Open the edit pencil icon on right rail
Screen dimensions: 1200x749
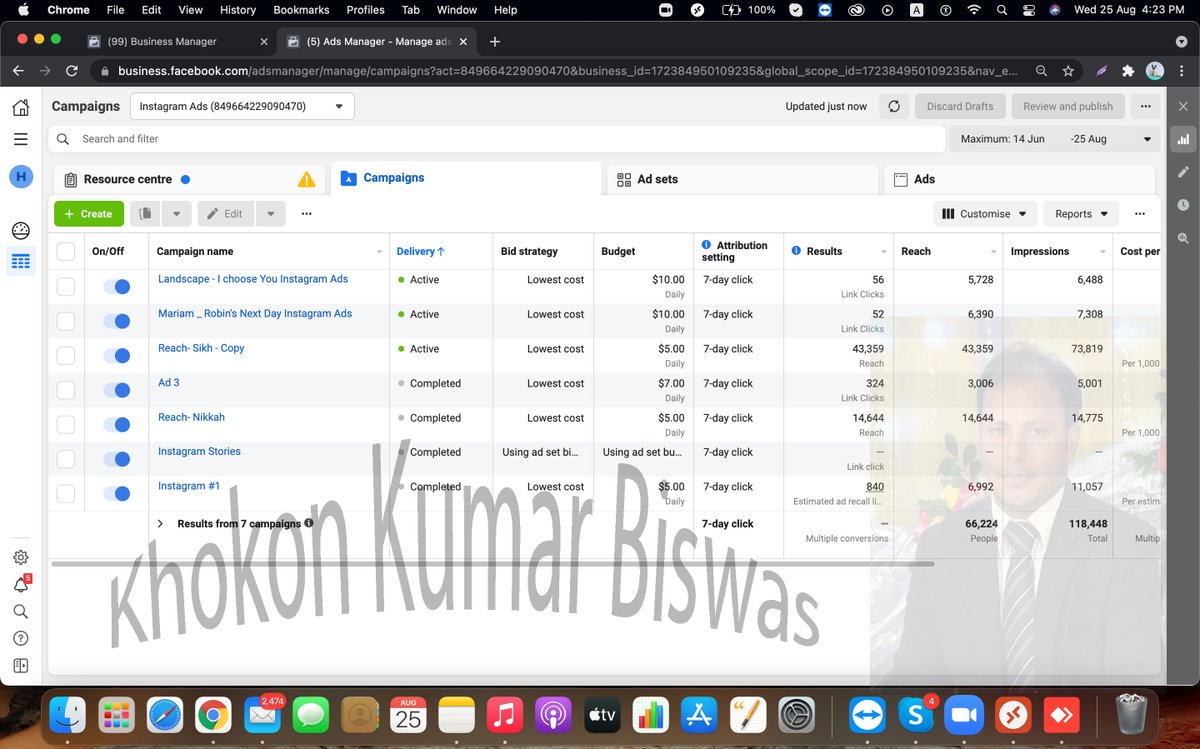click(1183, 172)
